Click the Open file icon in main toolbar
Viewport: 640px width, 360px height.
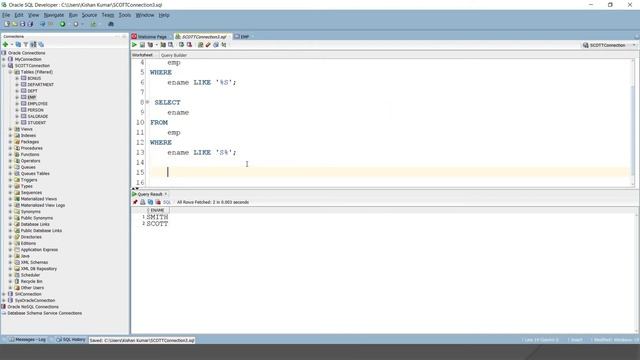[x=14, y=24]
